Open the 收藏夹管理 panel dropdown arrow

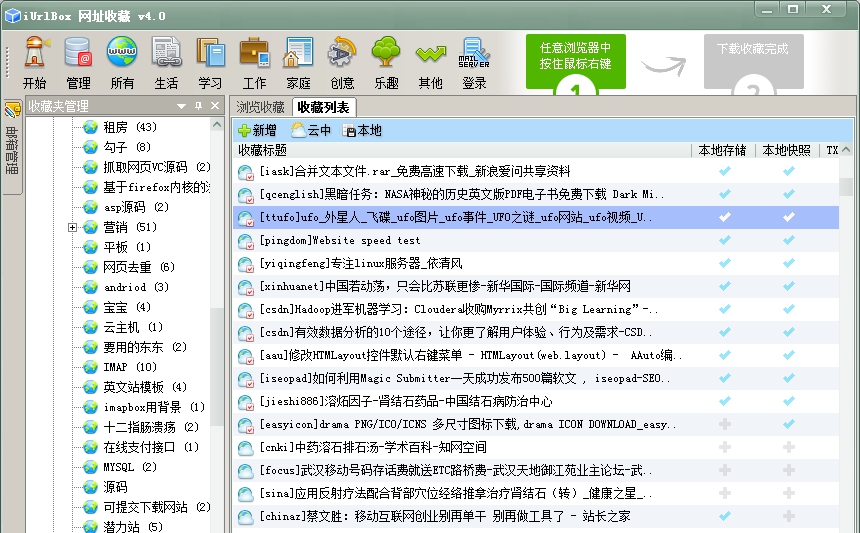click(x=181, y=106)
